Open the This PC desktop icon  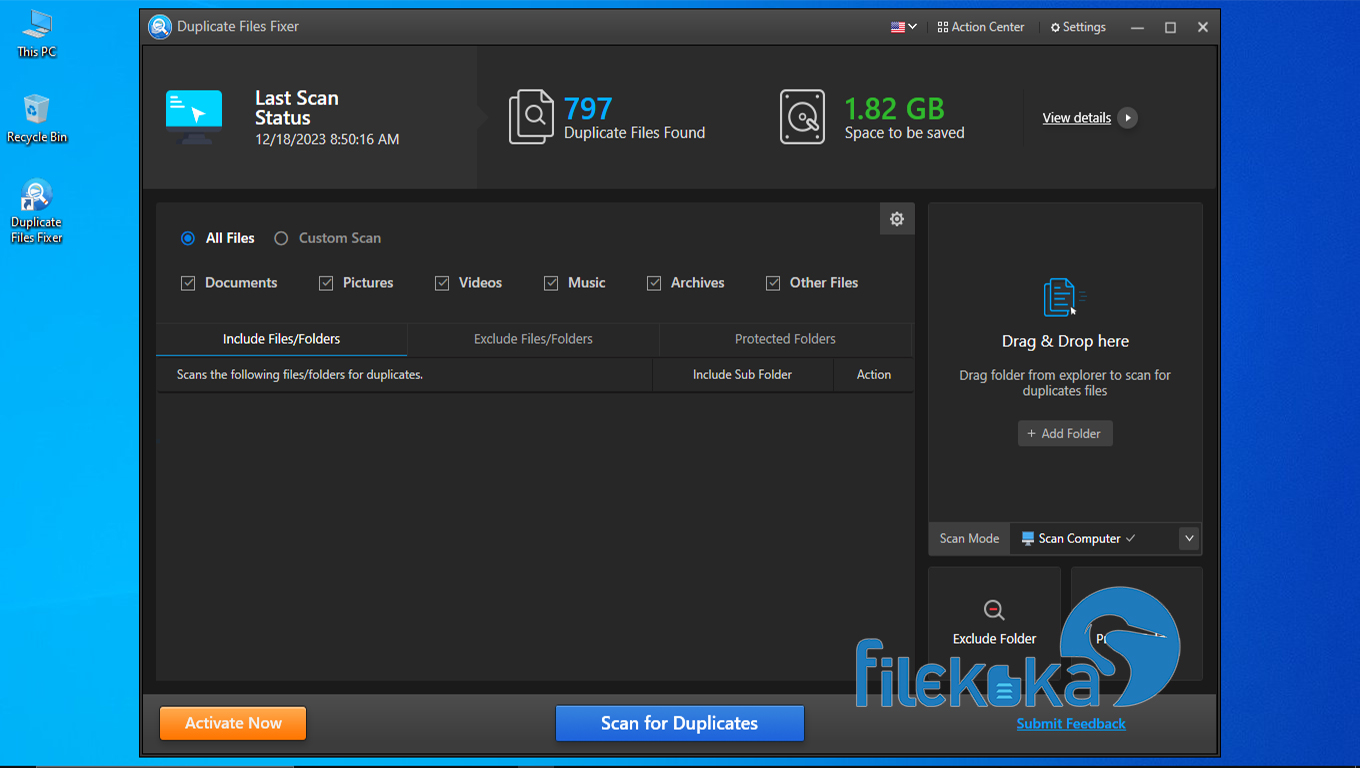coord(37,34)
